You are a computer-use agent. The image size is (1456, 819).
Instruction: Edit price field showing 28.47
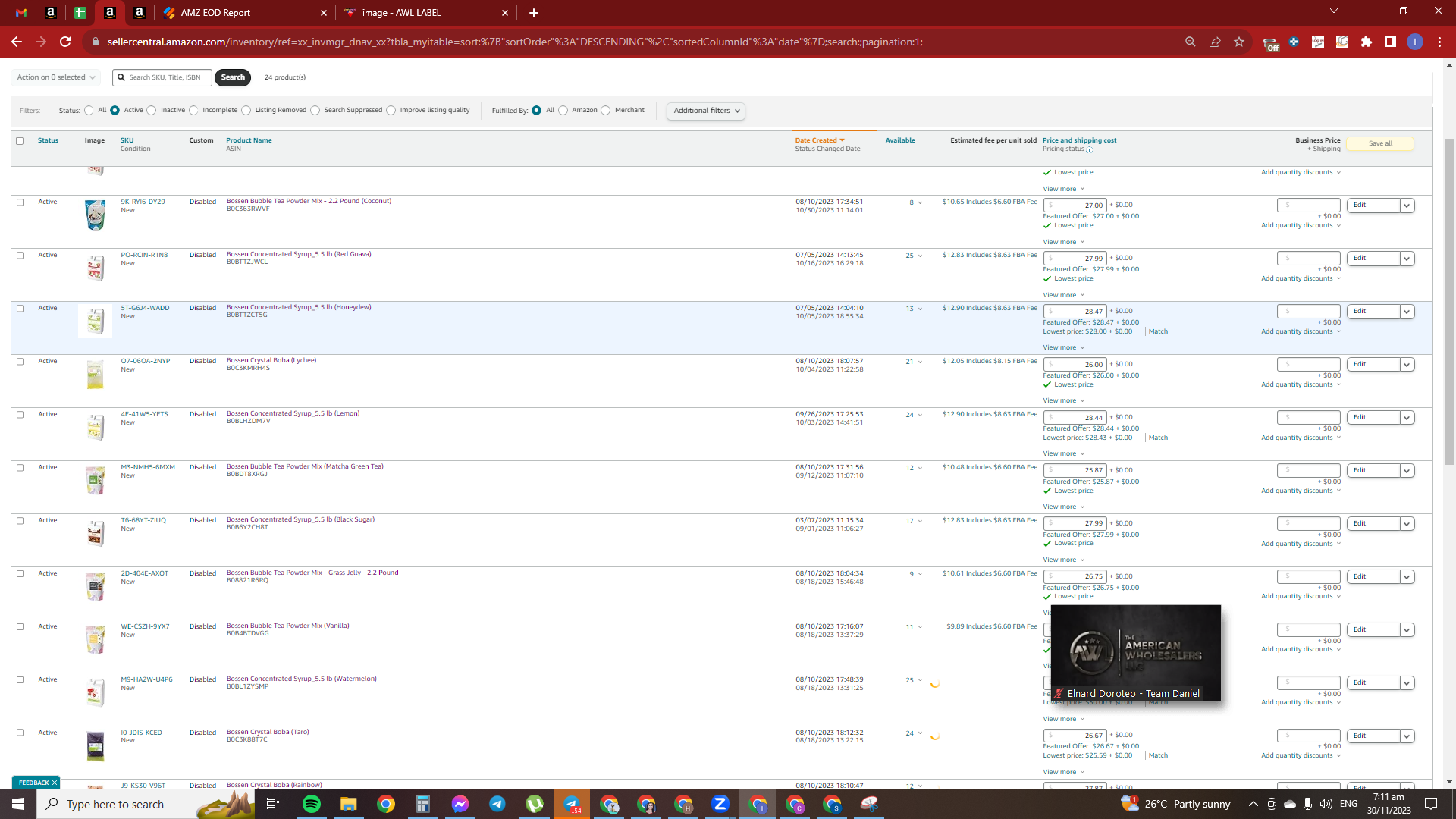[1075, 312]
